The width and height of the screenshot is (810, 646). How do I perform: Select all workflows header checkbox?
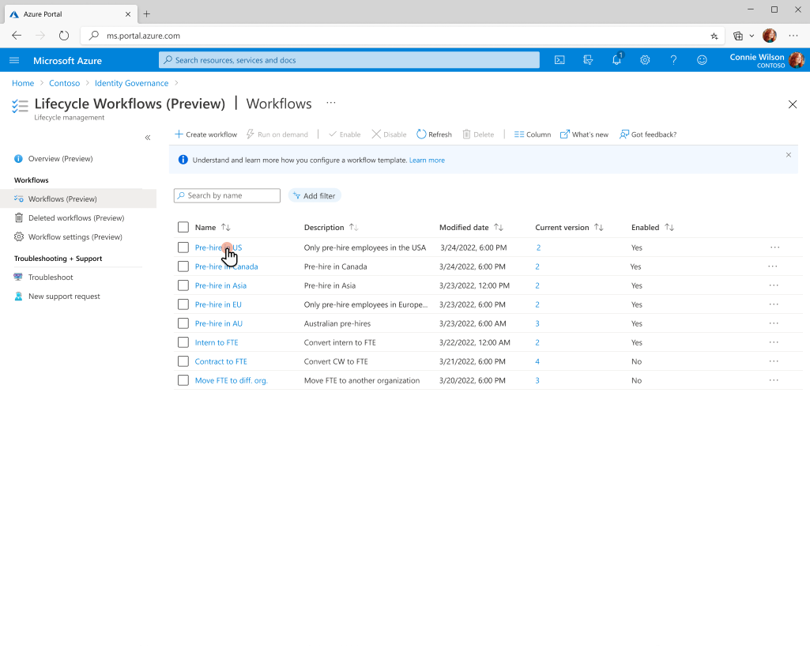[x=183, y=227]
